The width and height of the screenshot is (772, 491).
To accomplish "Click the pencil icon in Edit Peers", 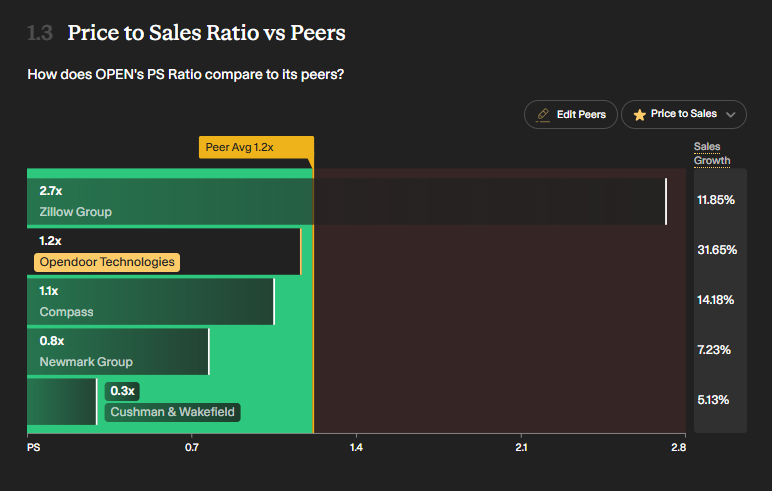I will (543, 115).
